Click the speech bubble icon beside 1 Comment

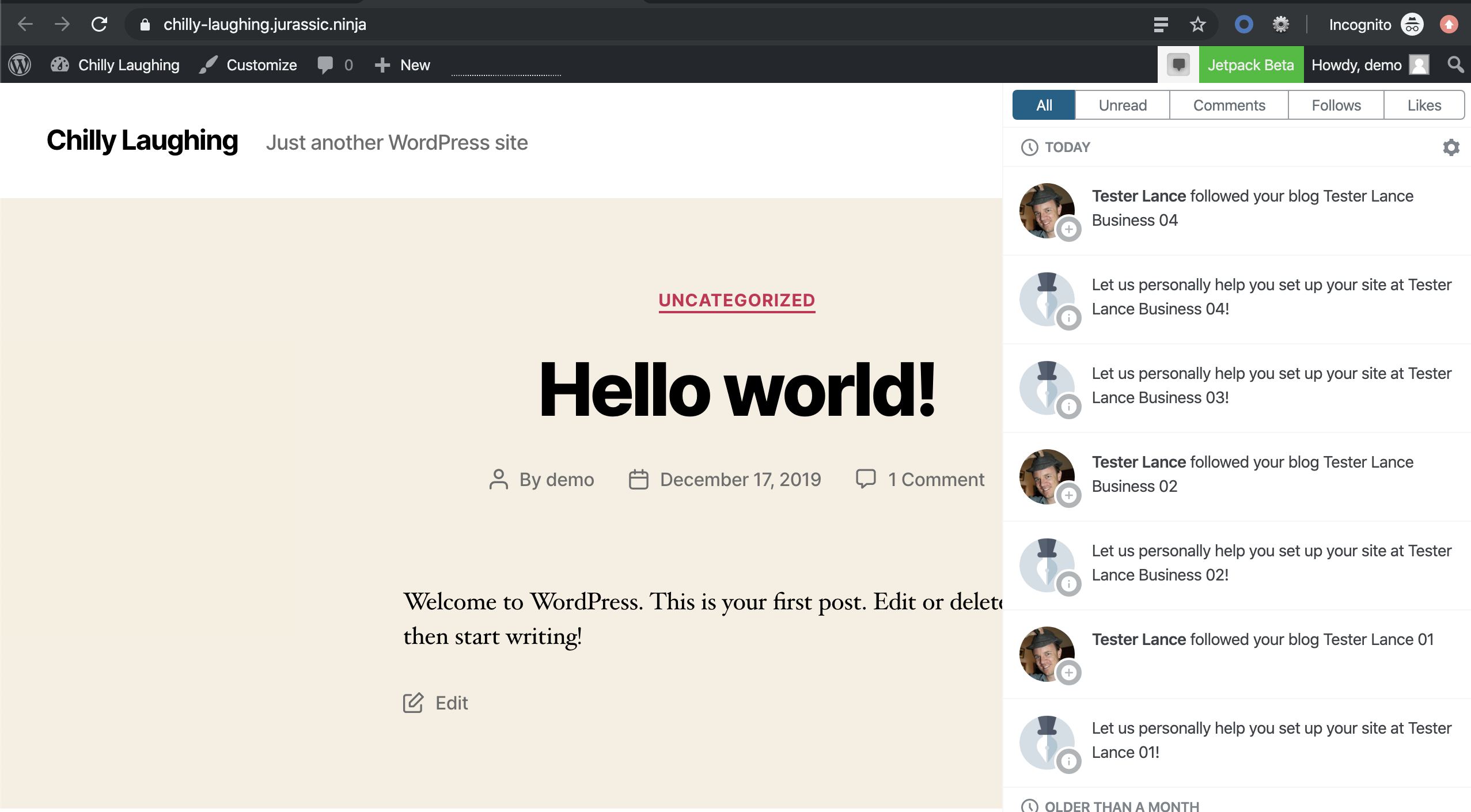coord(866,479)
